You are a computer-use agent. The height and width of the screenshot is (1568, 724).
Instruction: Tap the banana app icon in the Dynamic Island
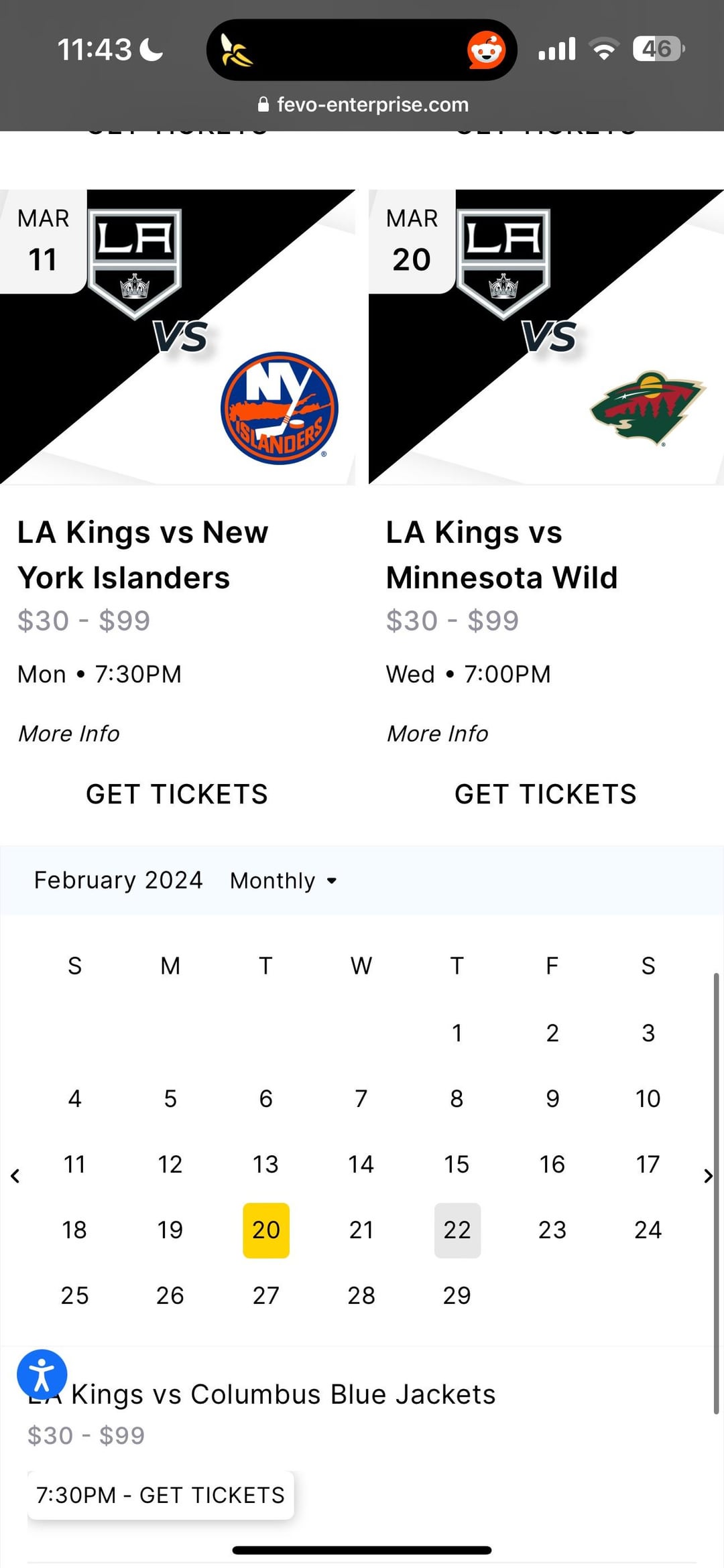tap(237, 51)
